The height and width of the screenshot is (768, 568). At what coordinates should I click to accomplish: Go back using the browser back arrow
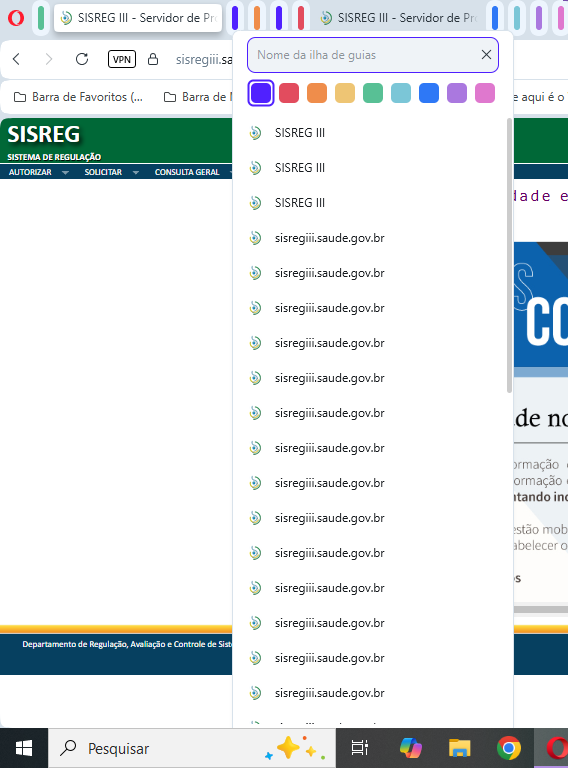click(17, 59)
